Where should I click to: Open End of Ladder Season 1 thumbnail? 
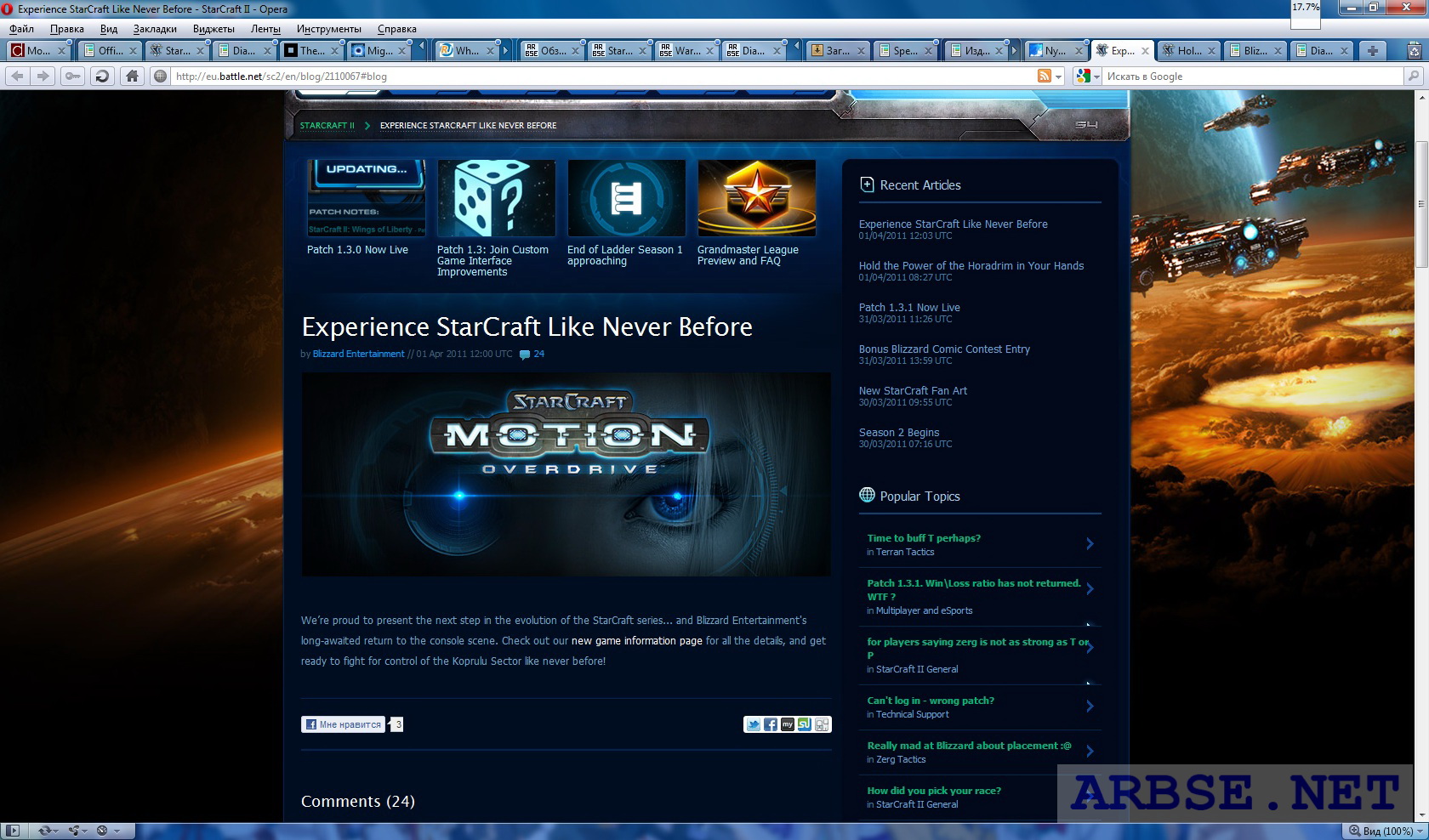626,198
